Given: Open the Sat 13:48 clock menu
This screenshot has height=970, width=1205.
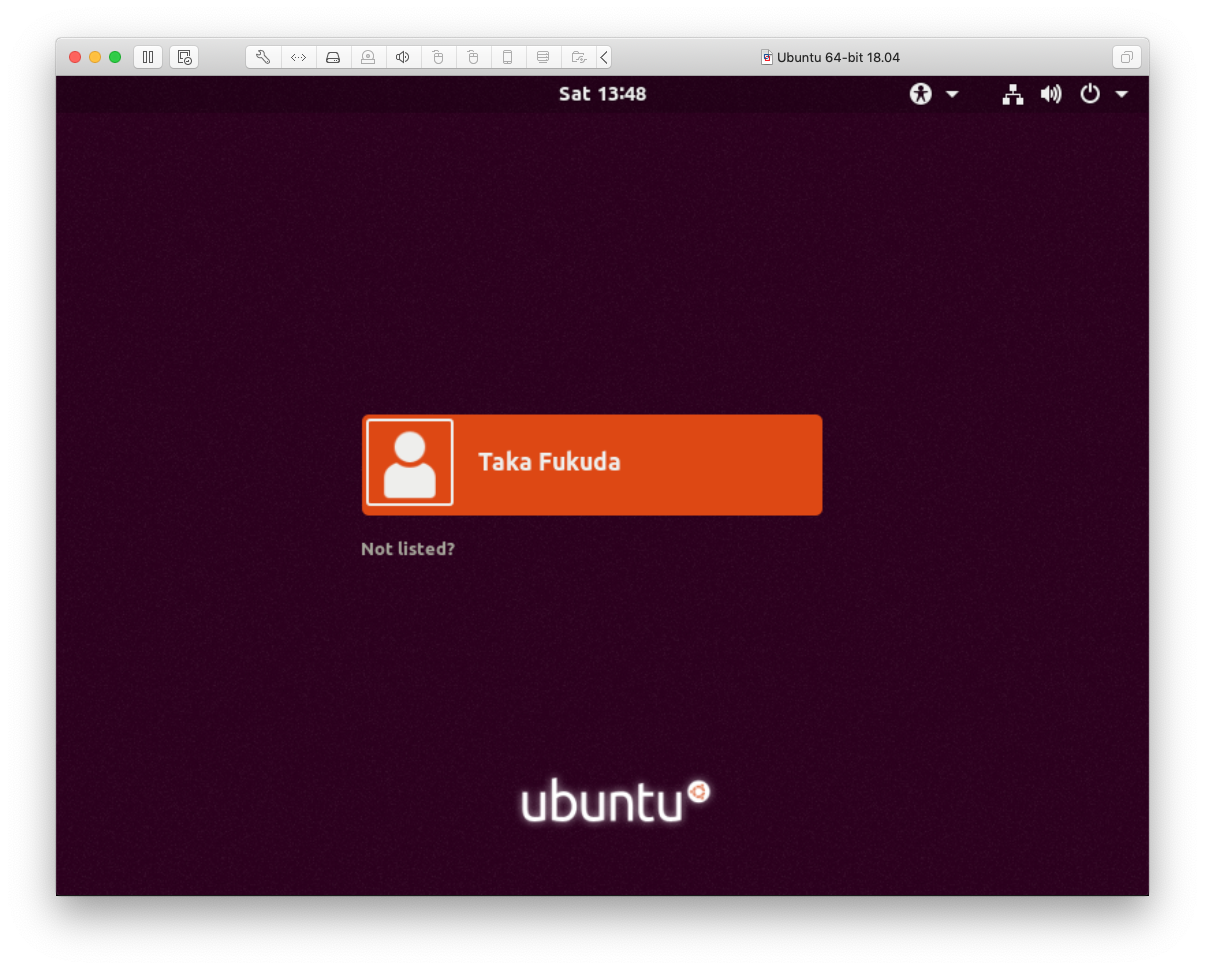Looking at the screenshot, I should point(602,94).
